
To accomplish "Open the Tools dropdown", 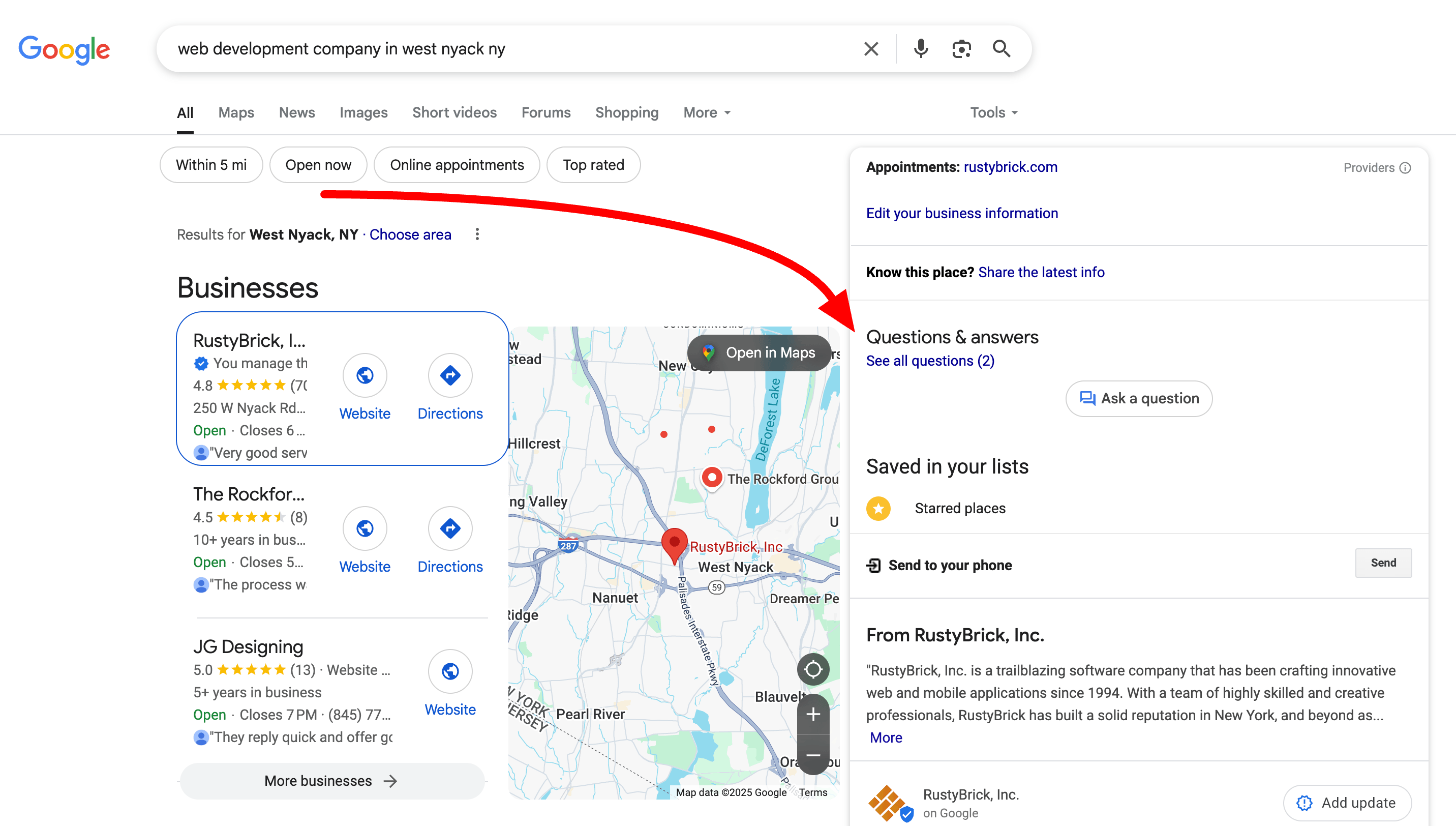I will click(x=993, y=112).
